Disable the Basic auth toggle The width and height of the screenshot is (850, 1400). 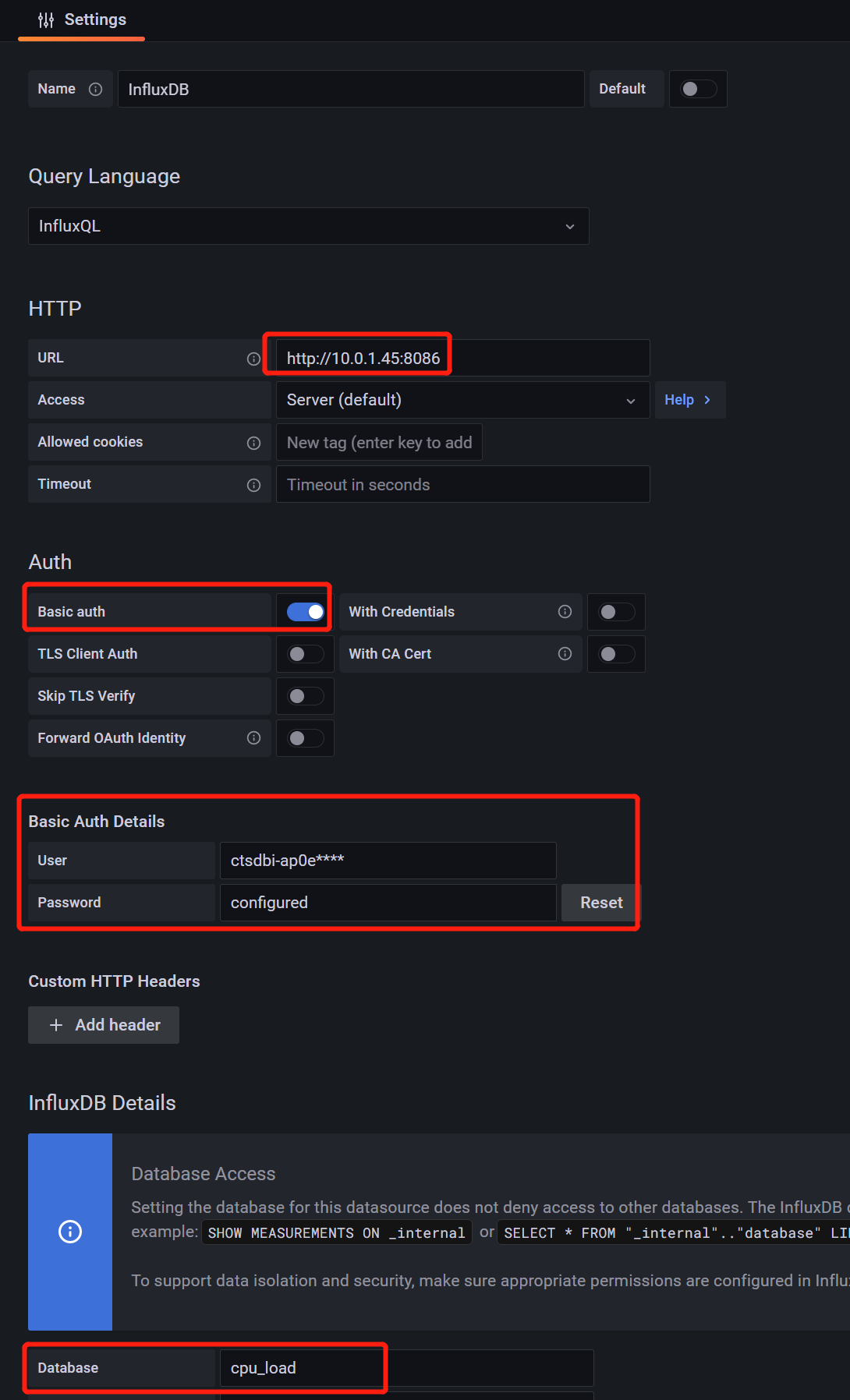305,612
